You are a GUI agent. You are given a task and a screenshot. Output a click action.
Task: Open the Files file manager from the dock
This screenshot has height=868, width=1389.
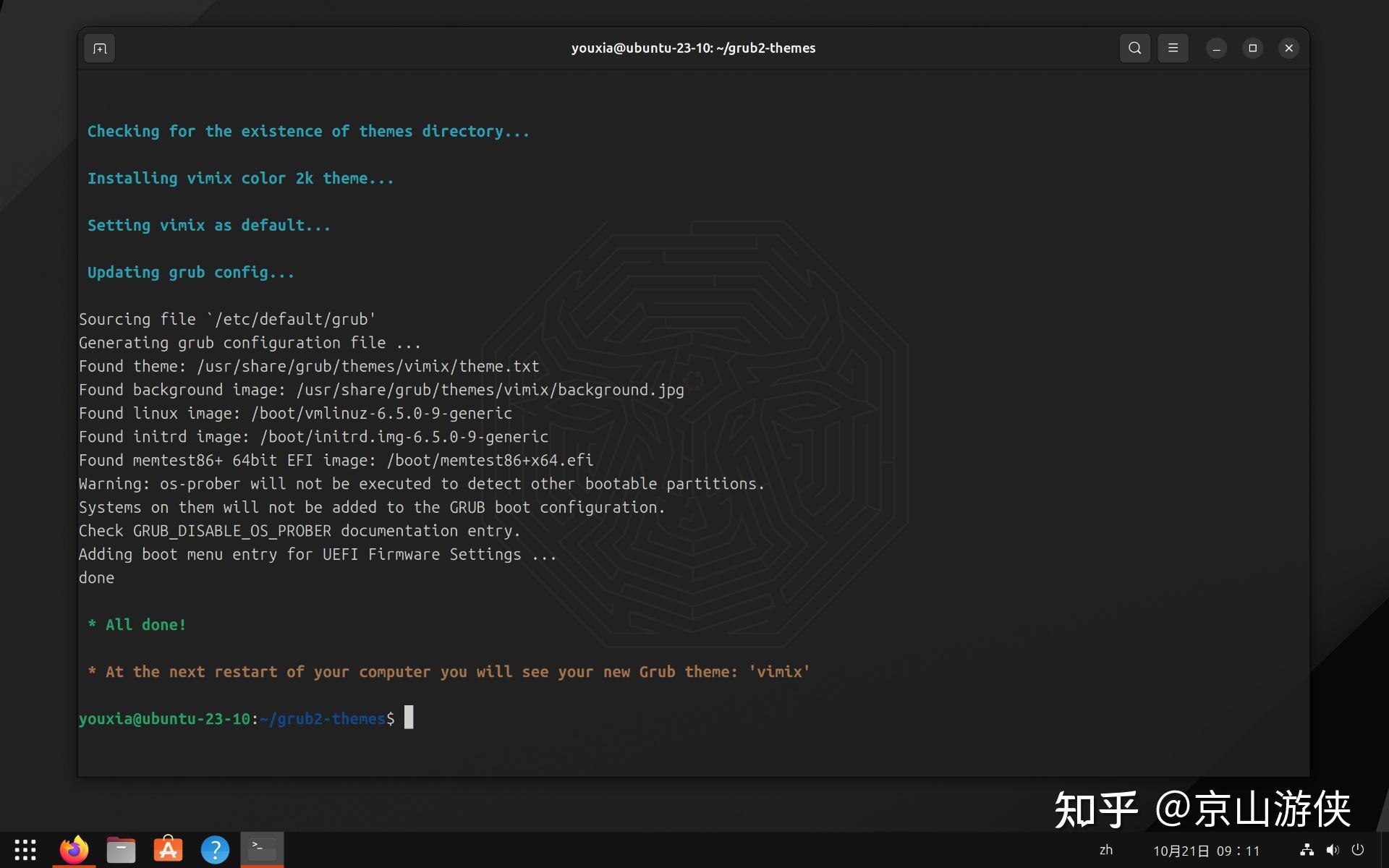120,849
